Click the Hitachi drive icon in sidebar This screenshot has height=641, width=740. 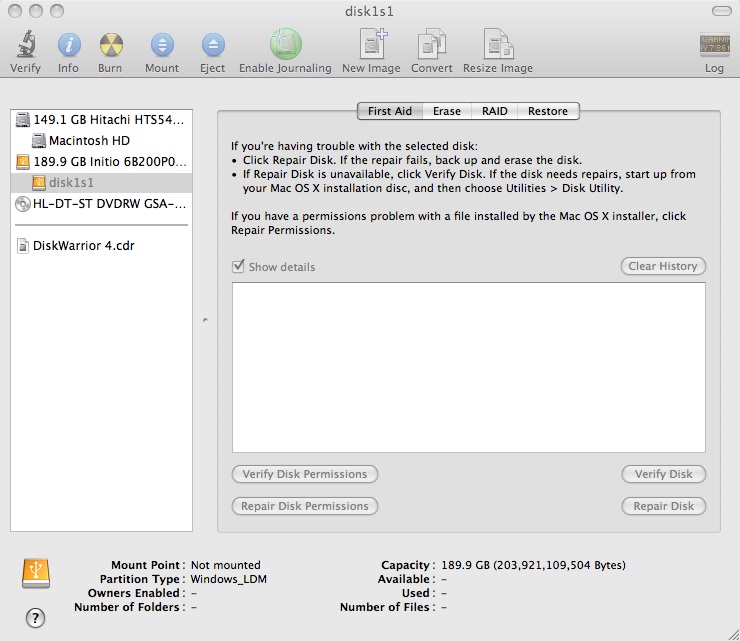(x=22, y=120)
